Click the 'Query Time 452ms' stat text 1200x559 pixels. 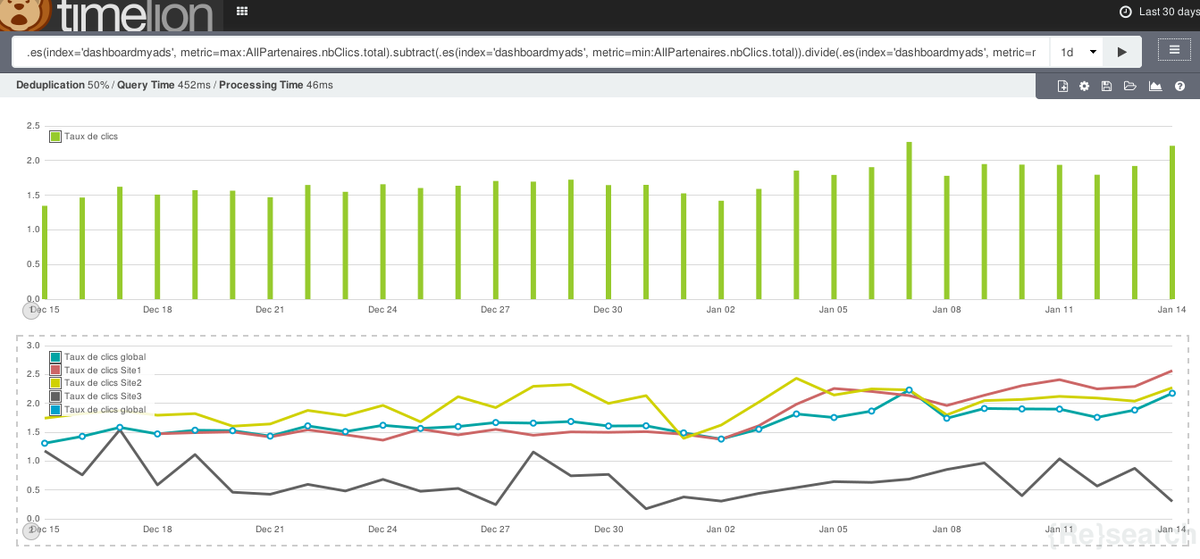pyautogui.click(x=164, y=85)
